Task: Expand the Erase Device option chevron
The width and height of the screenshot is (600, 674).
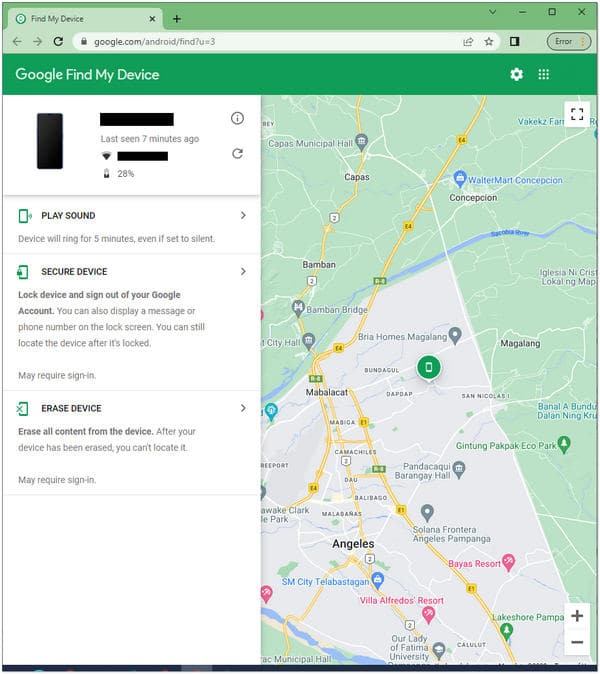Action: (243, 408)
